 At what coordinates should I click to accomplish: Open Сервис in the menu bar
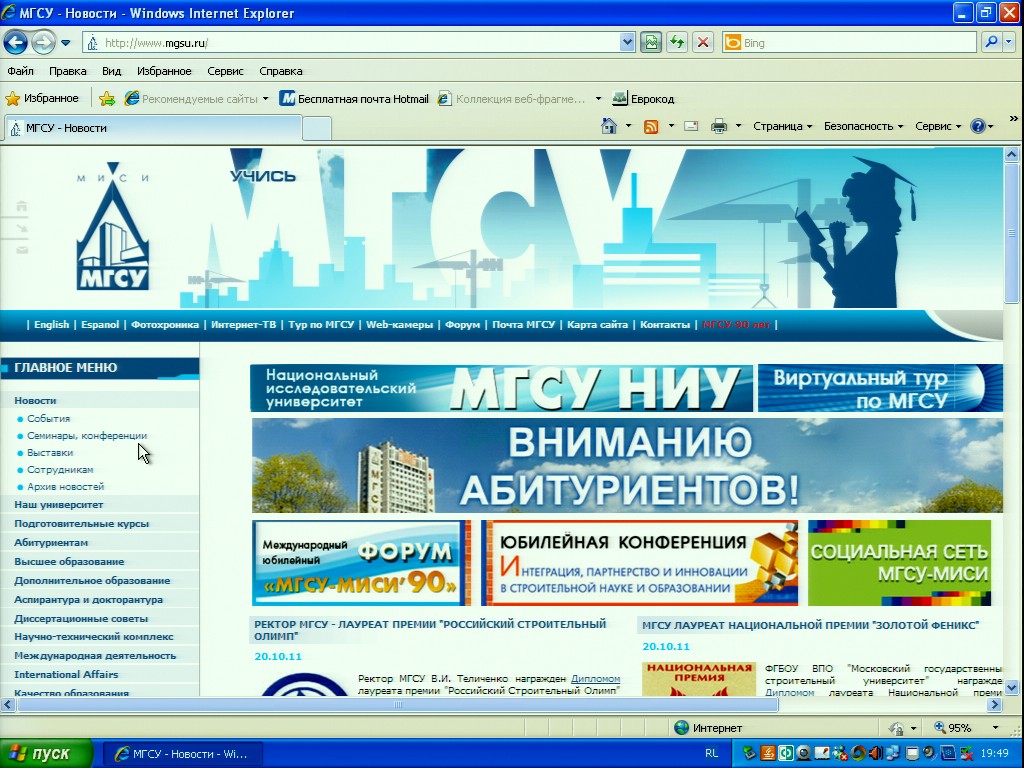[x=225, y=71]
